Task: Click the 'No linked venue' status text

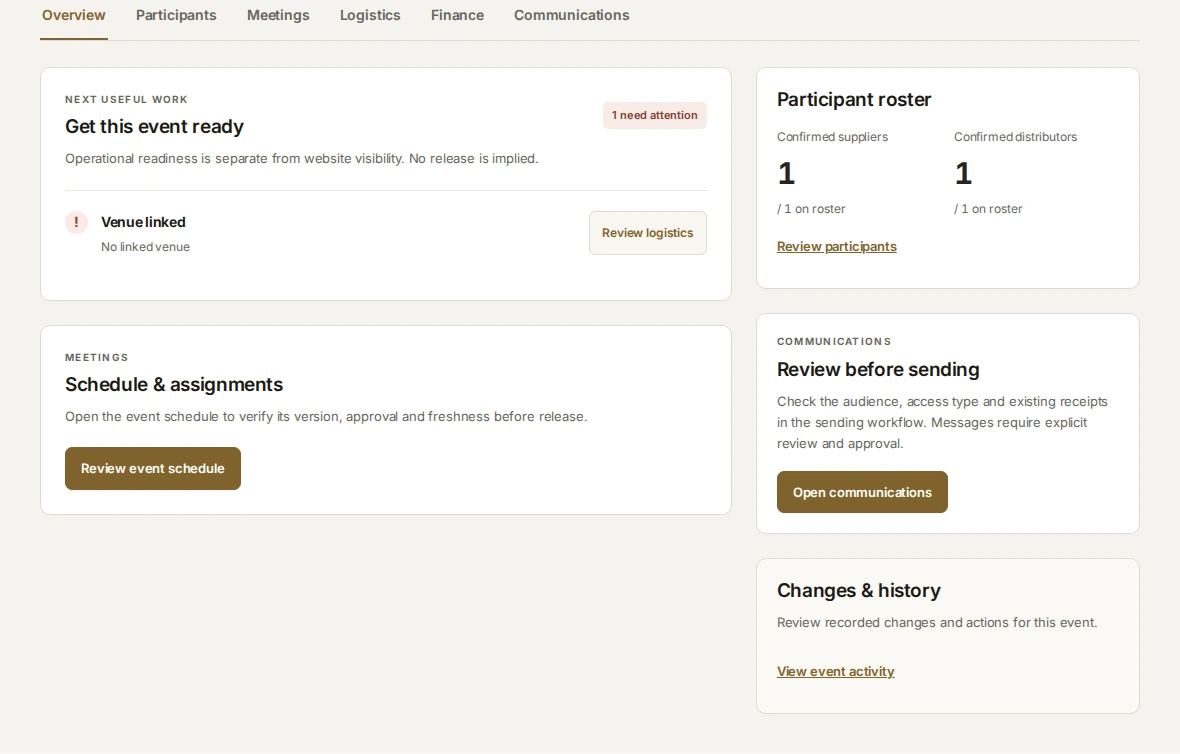Action: 145,247
